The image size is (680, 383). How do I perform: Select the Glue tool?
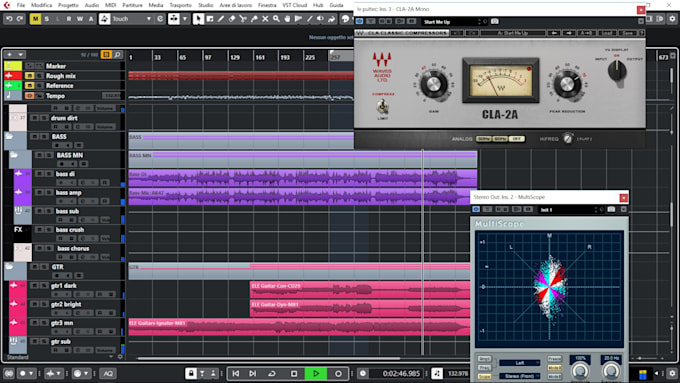click(x=254, y=19)
